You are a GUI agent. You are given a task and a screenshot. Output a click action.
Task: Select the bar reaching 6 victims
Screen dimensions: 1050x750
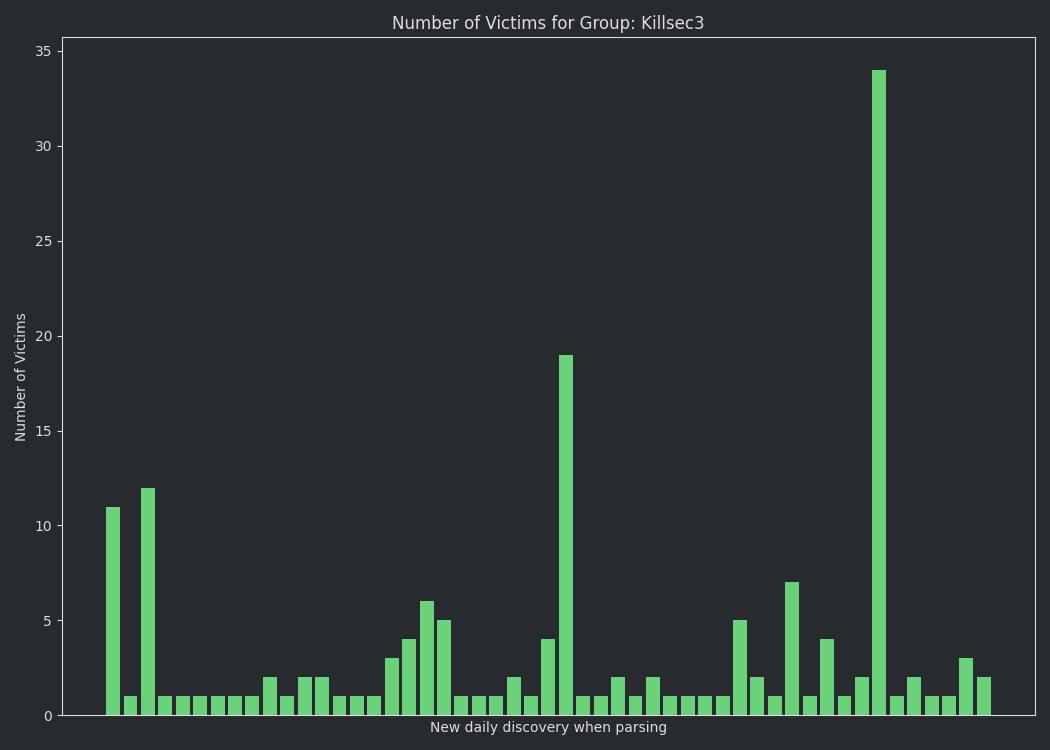click(427, 658)
